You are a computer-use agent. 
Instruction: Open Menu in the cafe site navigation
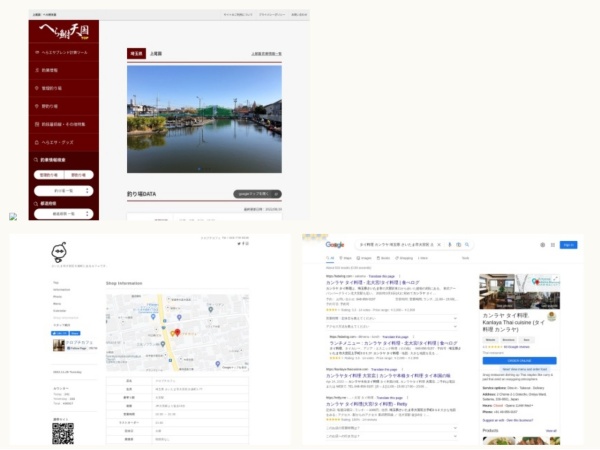57,303
